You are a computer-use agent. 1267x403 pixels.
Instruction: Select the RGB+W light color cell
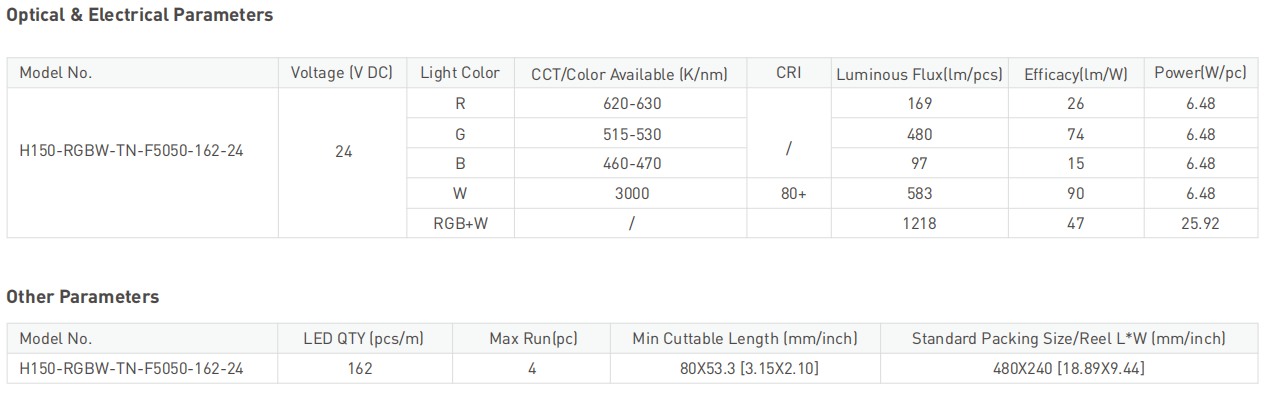coord(460,224)
